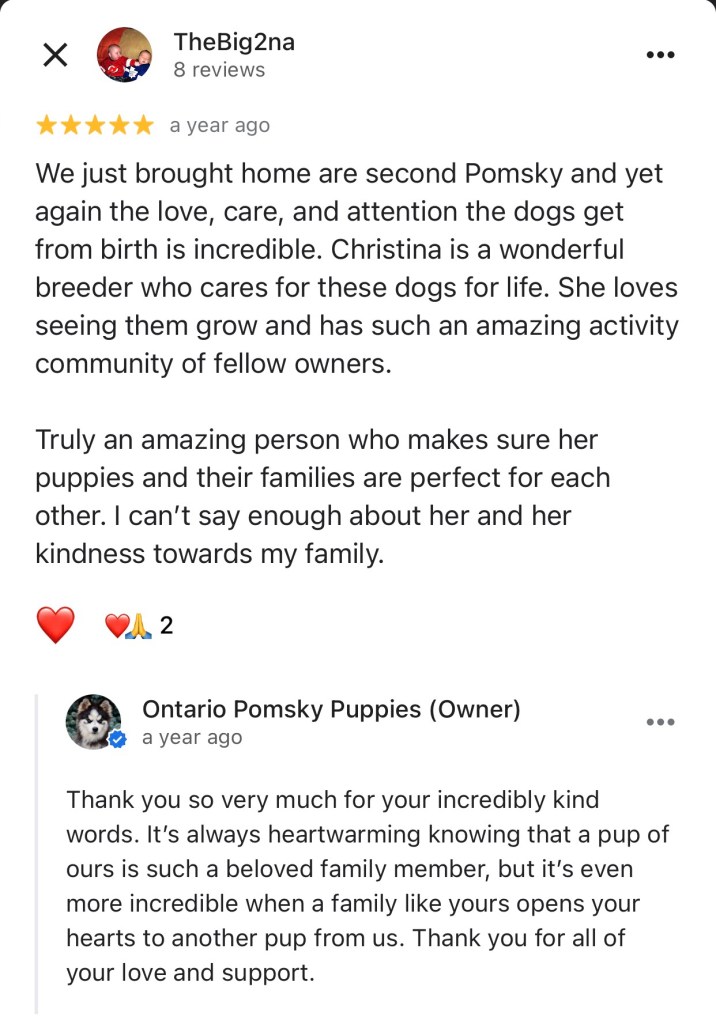Click the owner reply's "a year ago" timestamp

(x=192, y=738)
